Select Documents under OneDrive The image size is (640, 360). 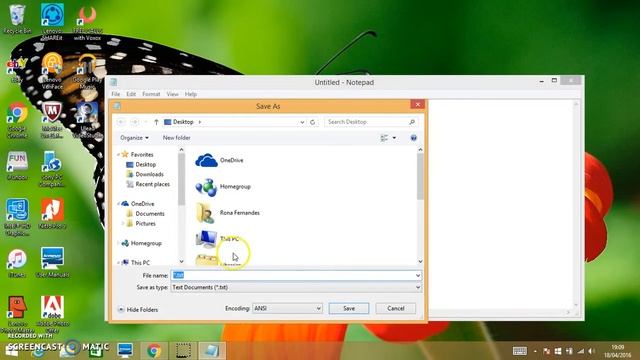pos(145,213)
